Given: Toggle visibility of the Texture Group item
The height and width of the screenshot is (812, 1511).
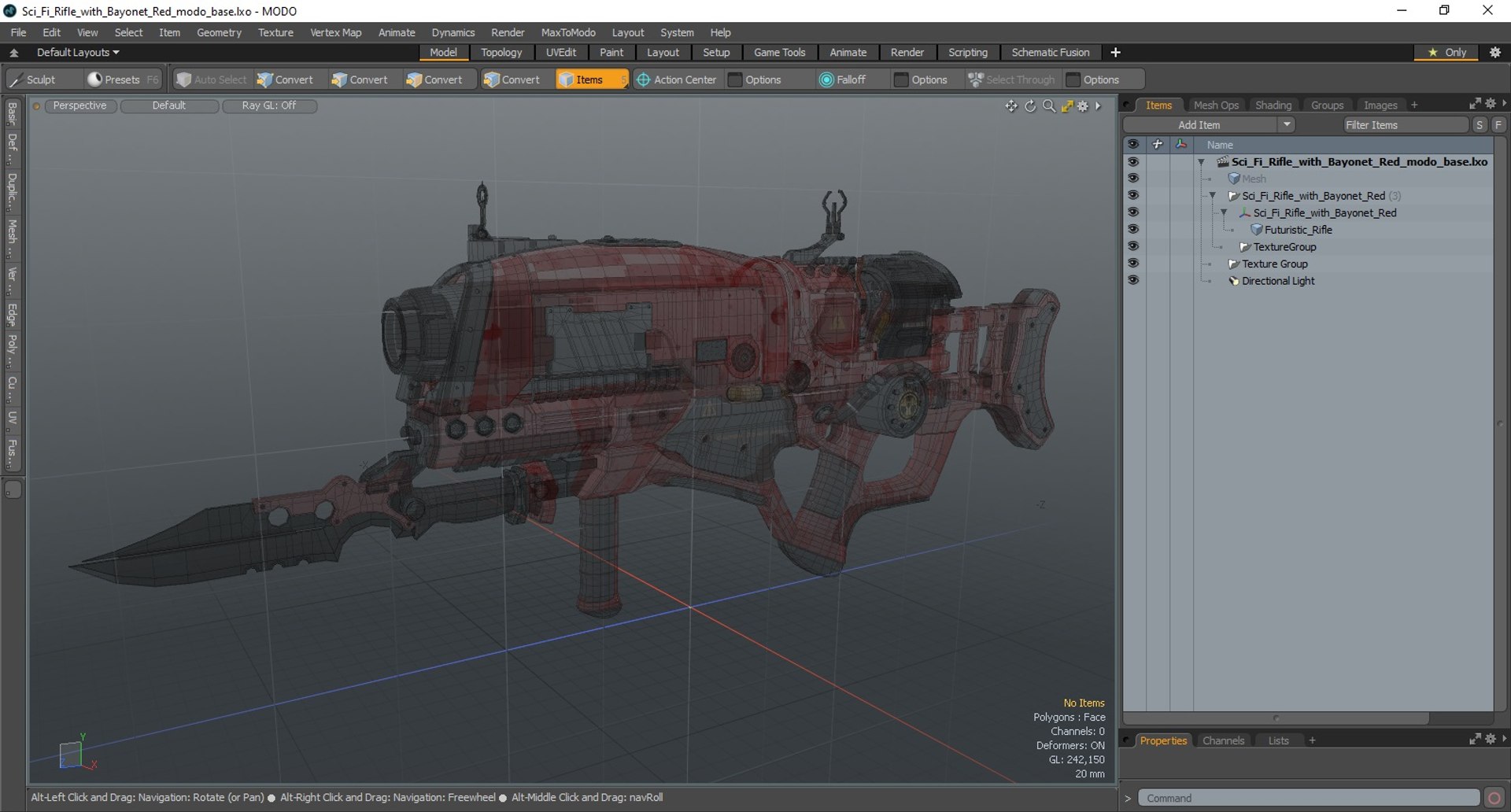Looking at the screenshot, I should tap(1133, 263).
